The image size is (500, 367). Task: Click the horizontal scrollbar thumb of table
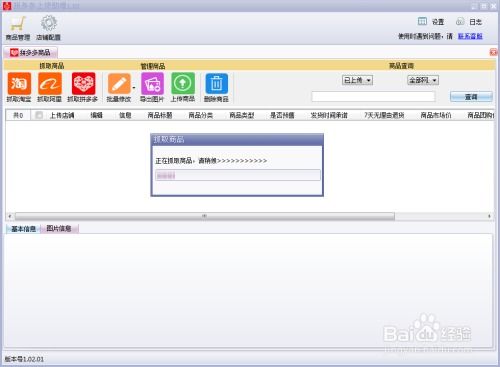(x=205, y=216)
